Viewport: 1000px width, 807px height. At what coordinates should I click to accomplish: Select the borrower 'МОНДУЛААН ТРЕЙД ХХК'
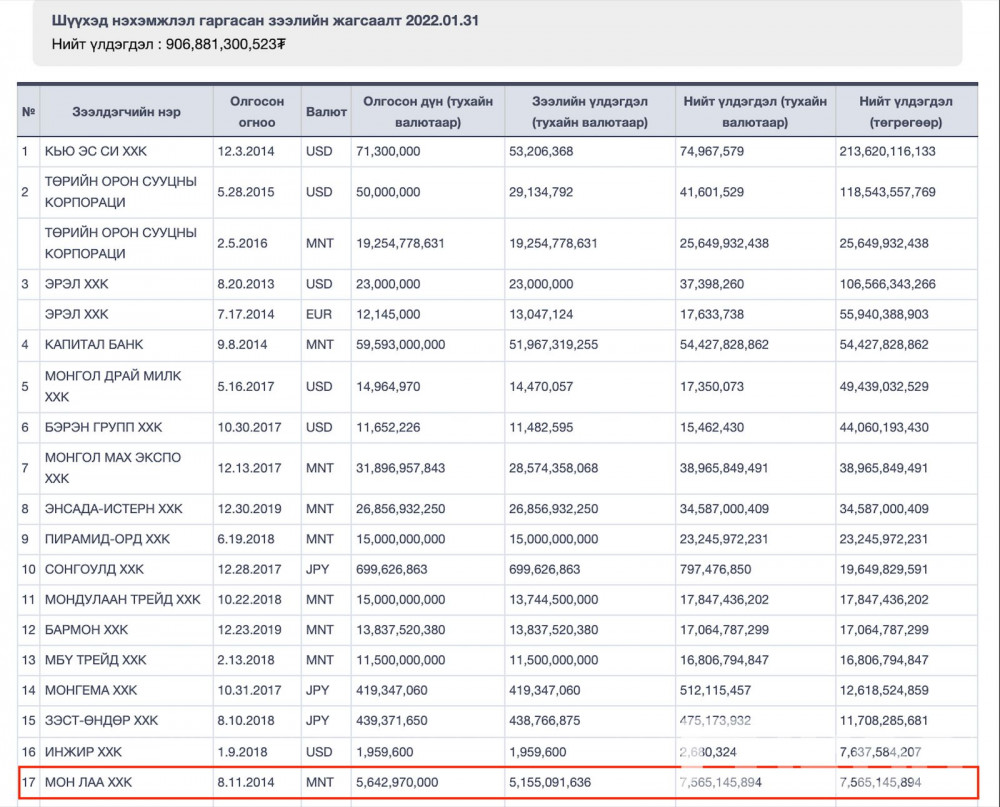(122, 600)
